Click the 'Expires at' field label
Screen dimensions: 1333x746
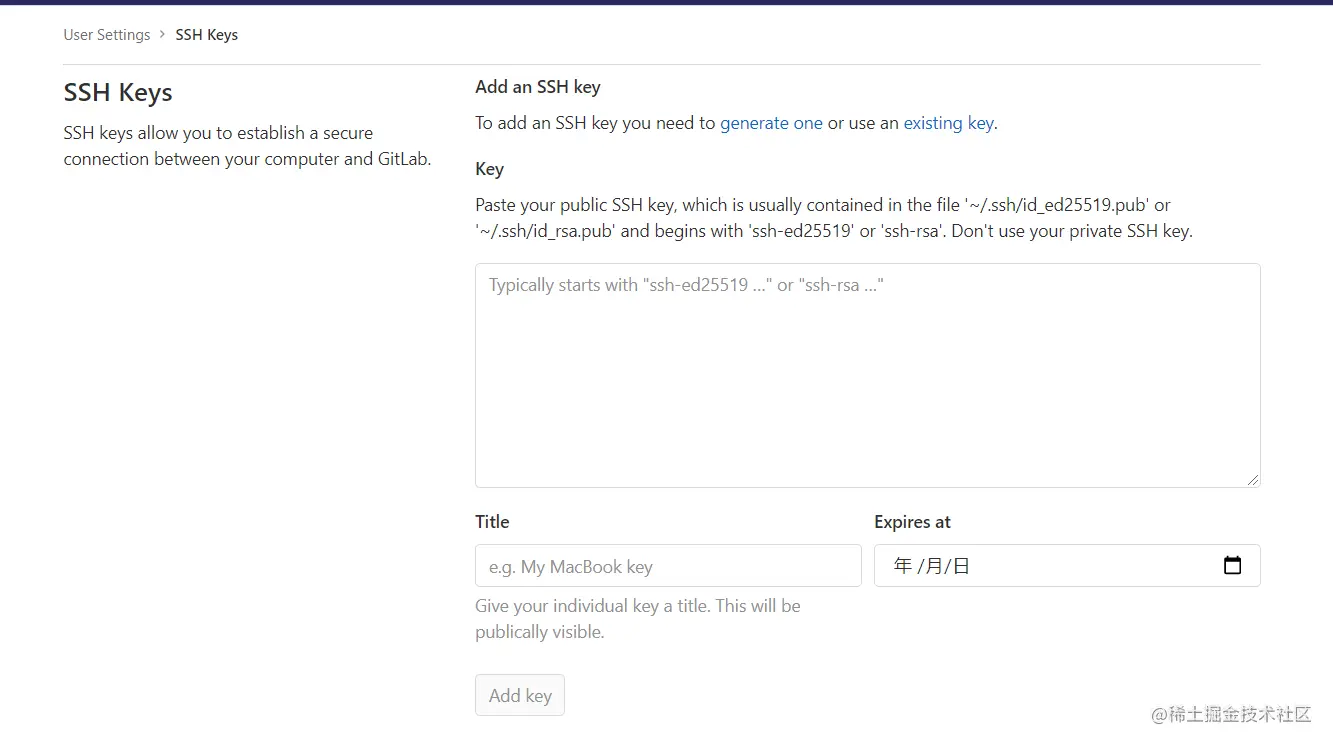[x=912, y=522]
